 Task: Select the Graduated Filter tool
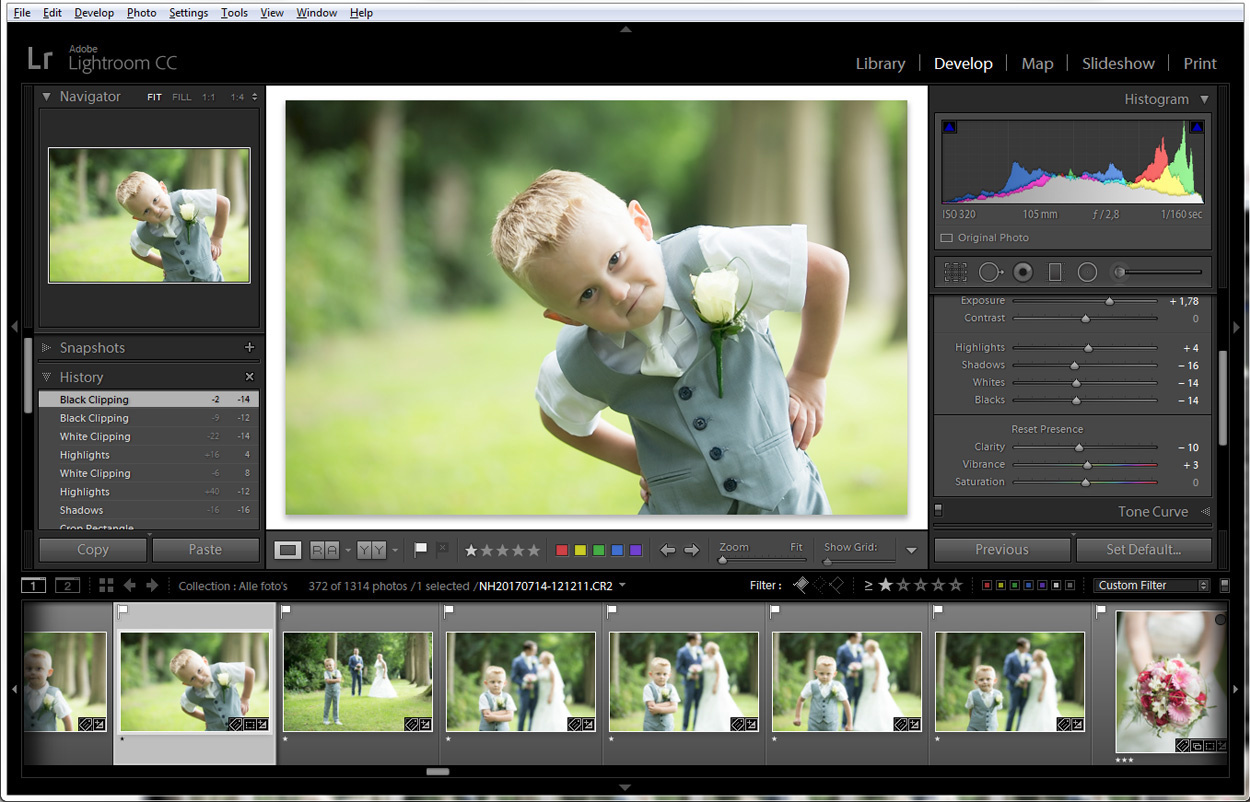click(1054, 272)
